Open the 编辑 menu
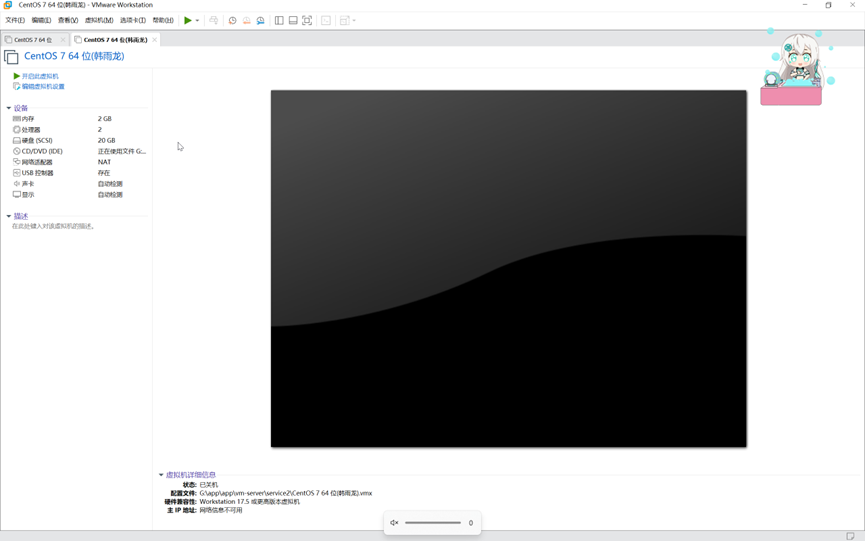This screenshot has height=541, width=865. (x=41, y=20)
